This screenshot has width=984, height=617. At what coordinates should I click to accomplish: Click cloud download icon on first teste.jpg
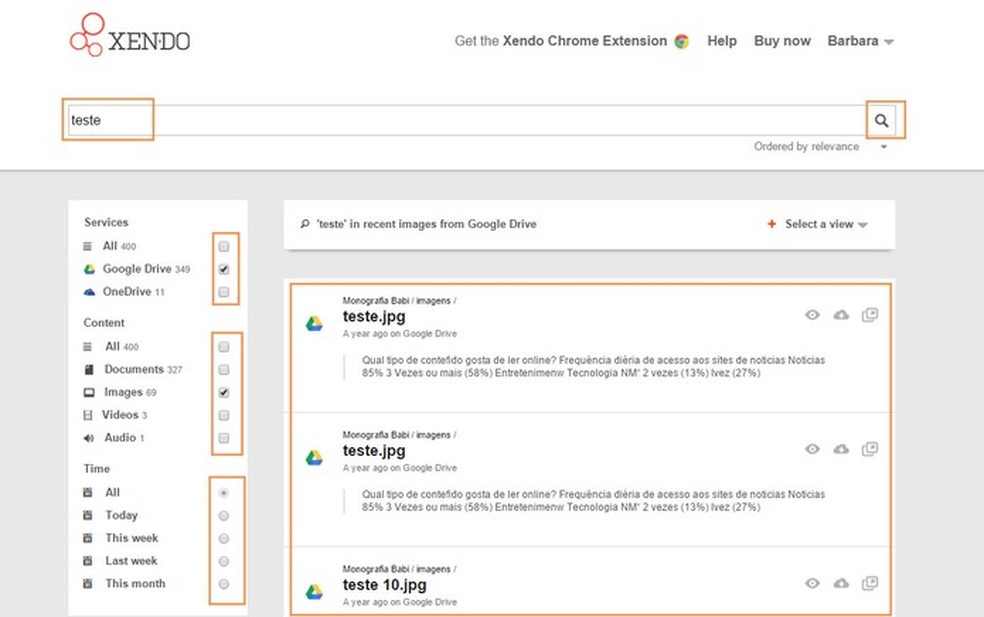tap(841, 315)
